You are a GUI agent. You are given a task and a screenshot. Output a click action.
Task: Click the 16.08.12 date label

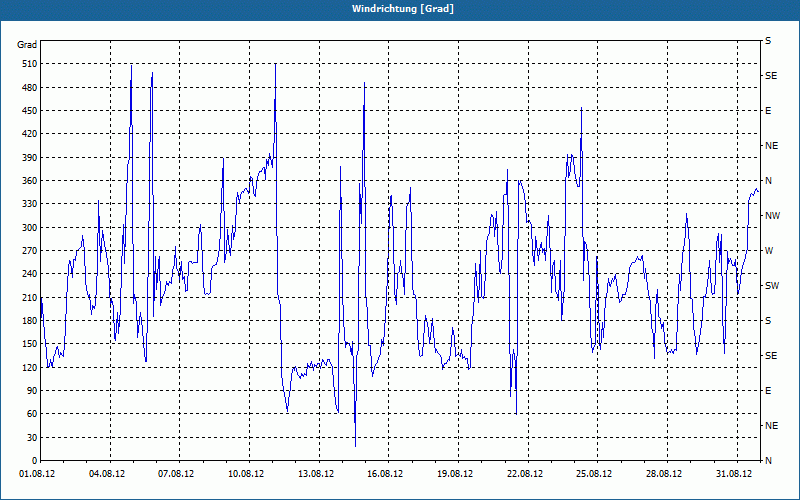[x=385, y=474]
